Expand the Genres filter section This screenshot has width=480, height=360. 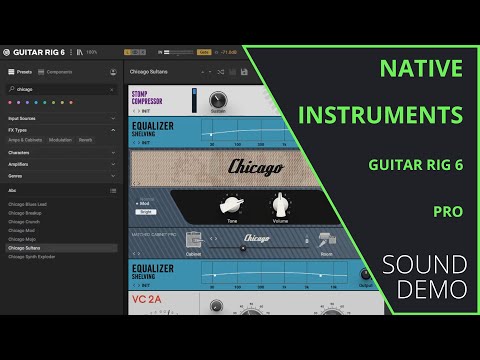click(x=62, y=176)
